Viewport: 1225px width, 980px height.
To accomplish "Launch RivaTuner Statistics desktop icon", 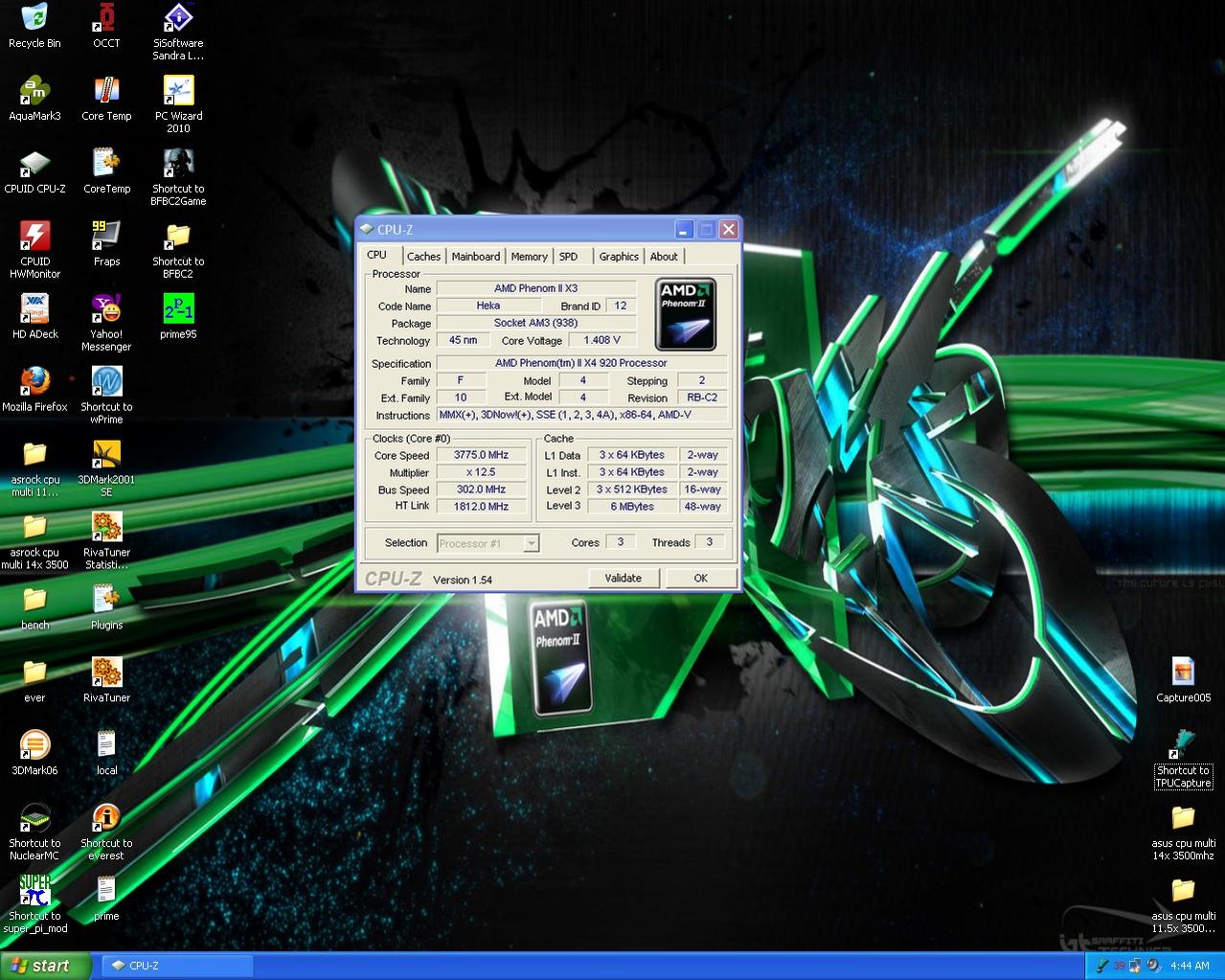I will [106, 541].
